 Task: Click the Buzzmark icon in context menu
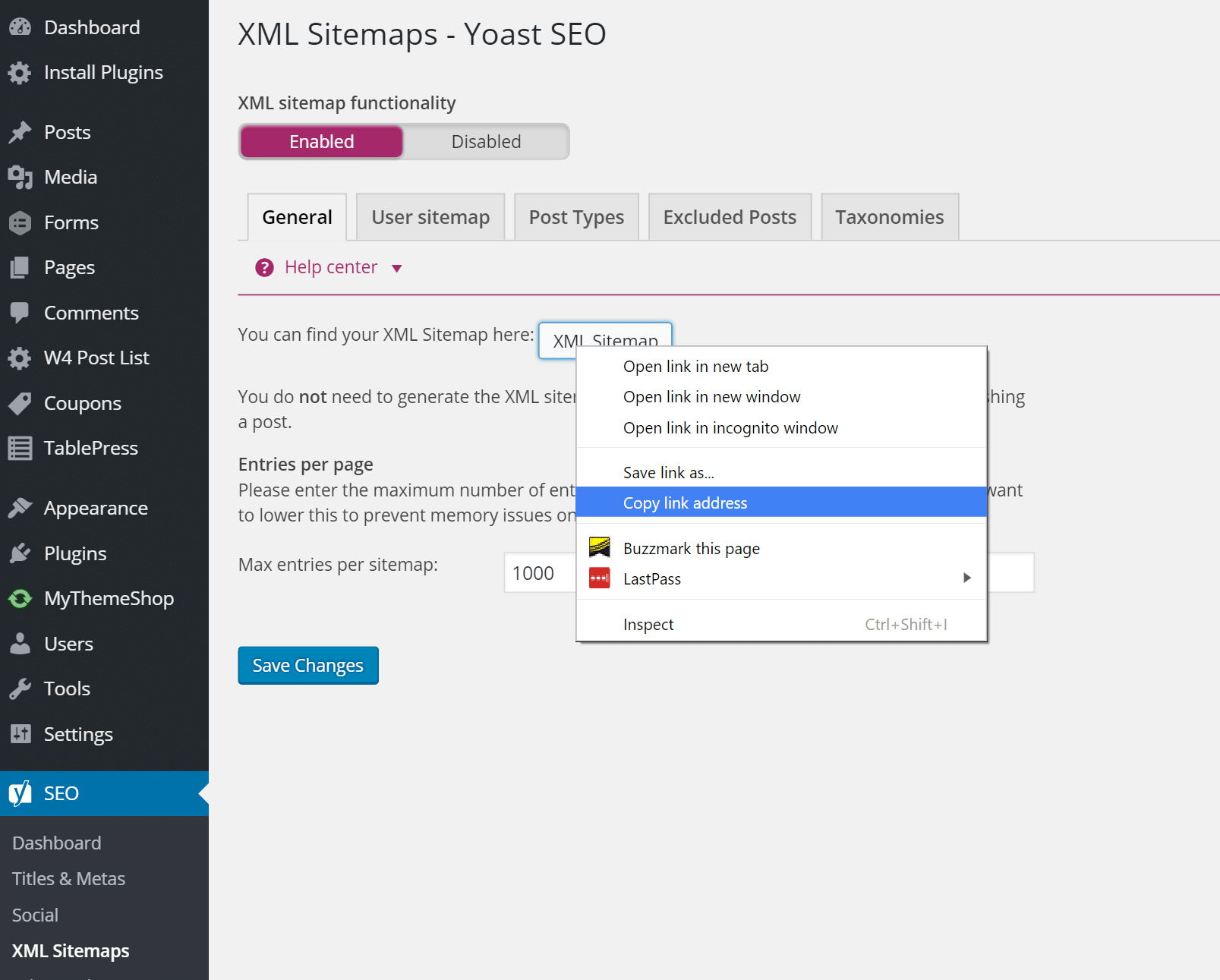pos(600,547)
